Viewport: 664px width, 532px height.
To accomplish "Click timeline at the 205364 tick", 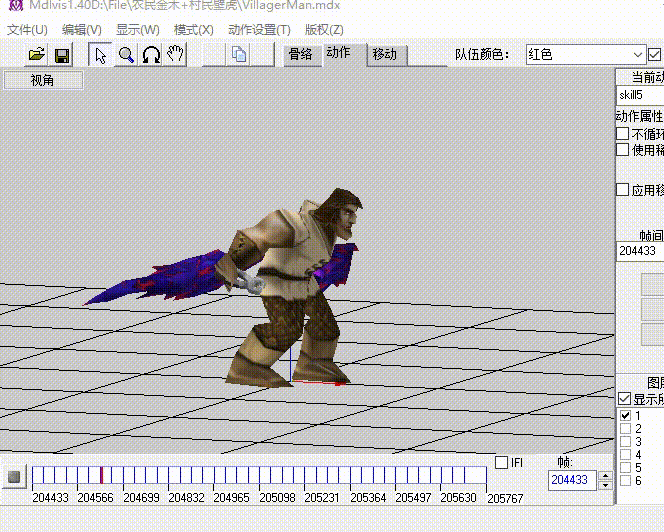I will pyautogui.click(x=351, y=475).
